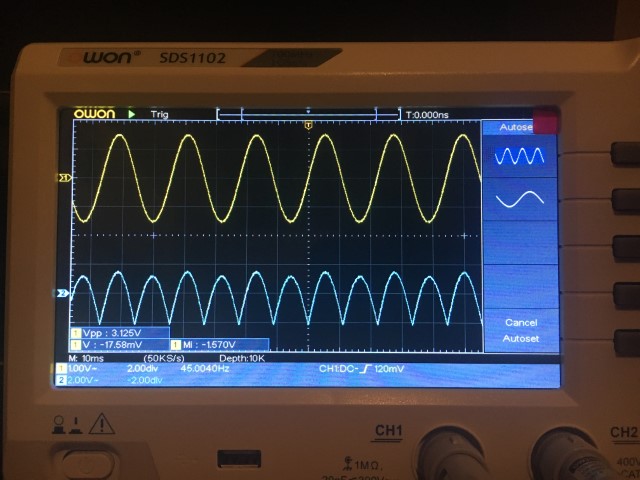The image size is (640, 480).
Task: Click the CH1 vertical knob
Action: (452, 455)
